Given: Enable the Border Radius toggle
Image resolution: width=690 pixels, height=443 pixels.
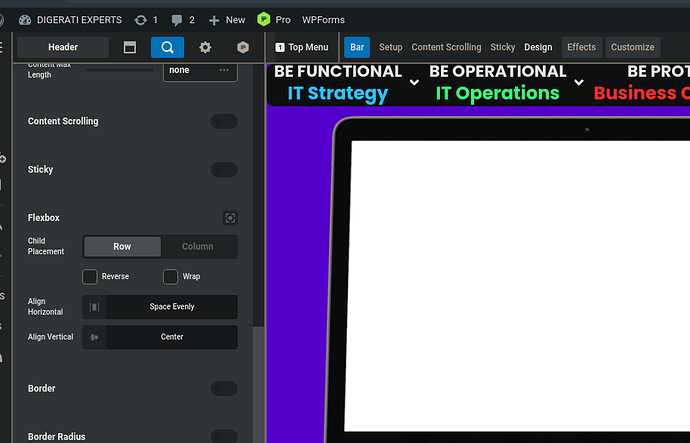Looking at the screenshot, I should click(224, 436).
